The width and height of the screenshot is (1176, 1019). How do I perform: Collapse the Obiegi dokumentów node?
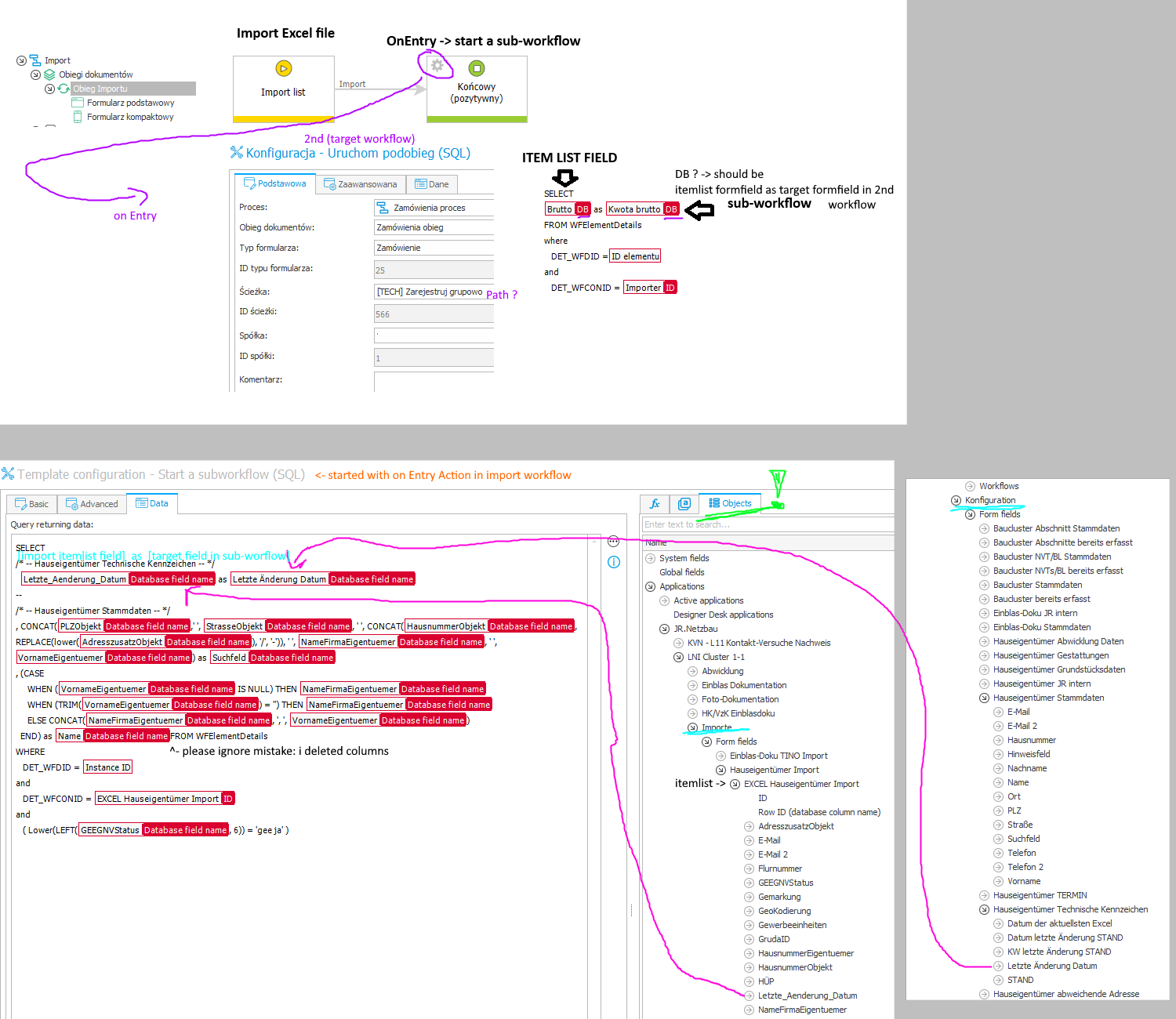[x=35, y=74]
